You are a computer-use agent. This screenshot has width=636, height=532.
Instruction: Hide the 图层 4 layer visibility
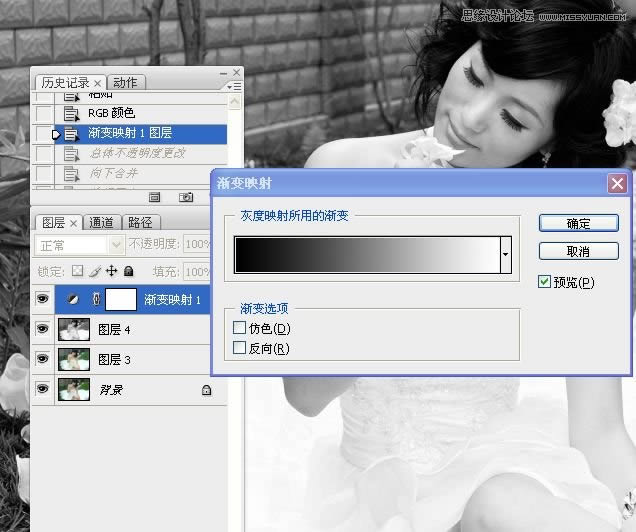tap(42, 329)
